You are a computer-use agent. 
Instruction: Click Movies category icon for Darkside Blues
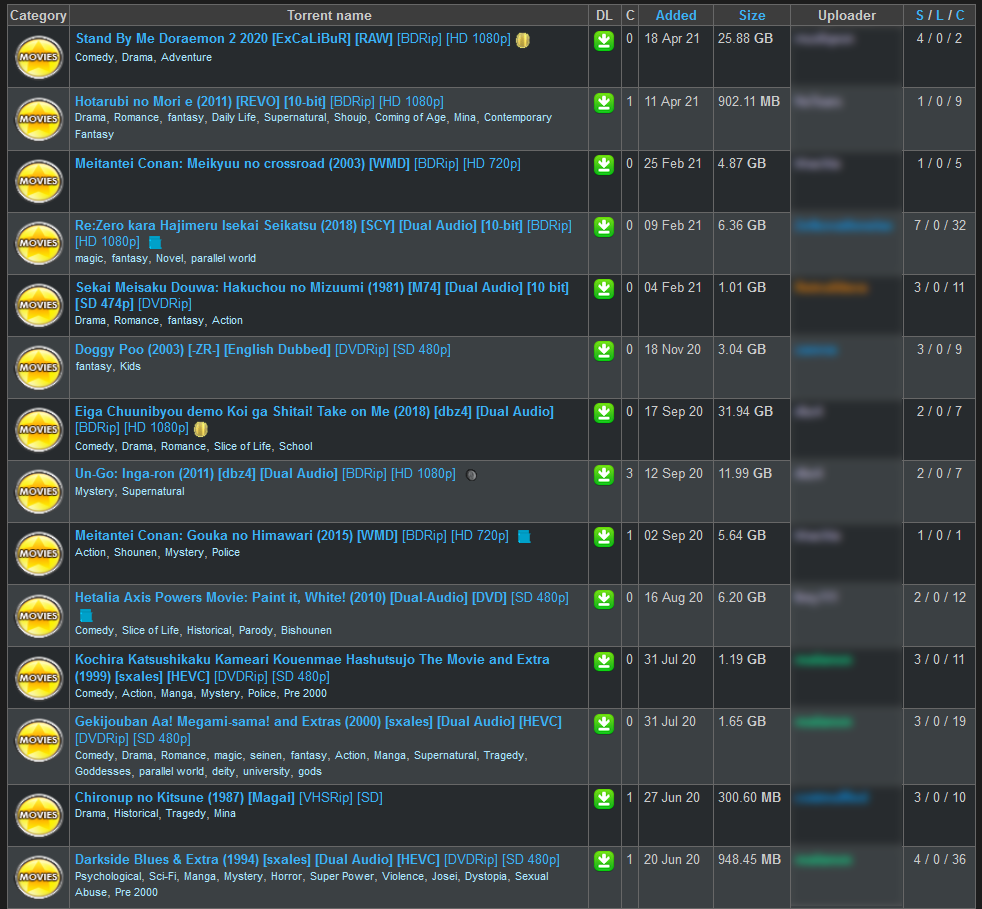point(39,876)
